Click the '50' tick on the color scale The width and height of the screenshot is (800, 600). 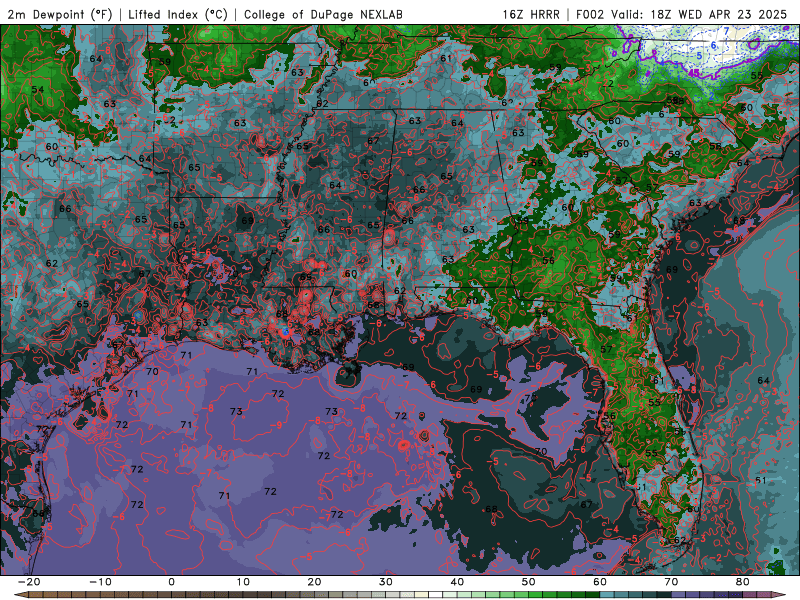(x=529, y=582)
